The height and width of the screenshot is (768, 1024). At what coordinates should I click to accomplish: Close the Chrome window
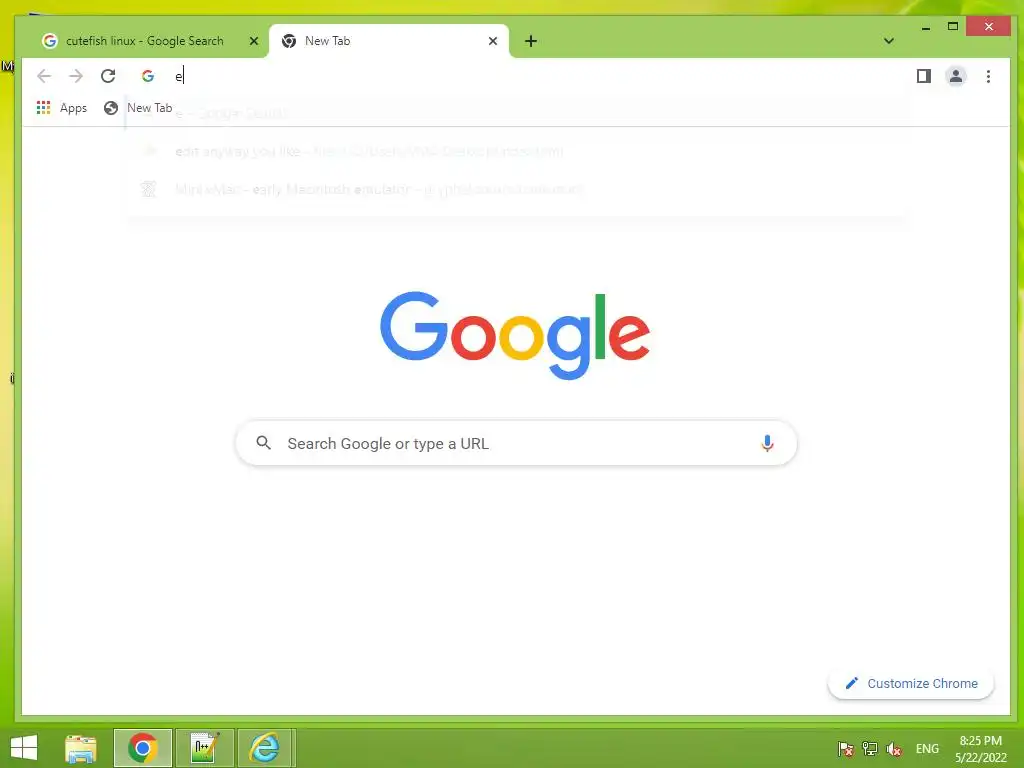click(x=988, y=27)
